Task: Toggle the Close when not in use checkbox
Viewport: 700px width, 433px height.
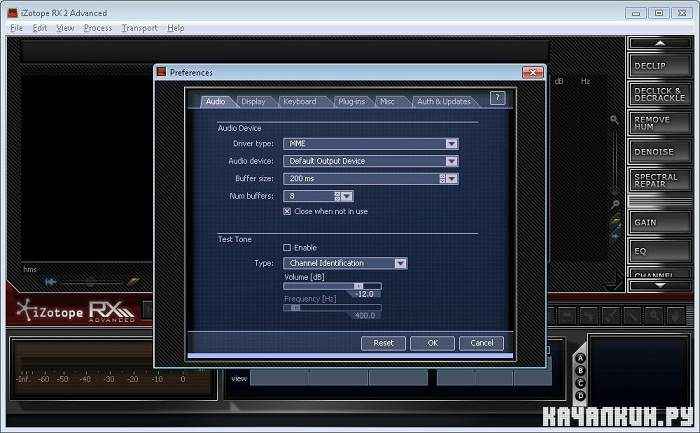Action: tap(287, 211)
